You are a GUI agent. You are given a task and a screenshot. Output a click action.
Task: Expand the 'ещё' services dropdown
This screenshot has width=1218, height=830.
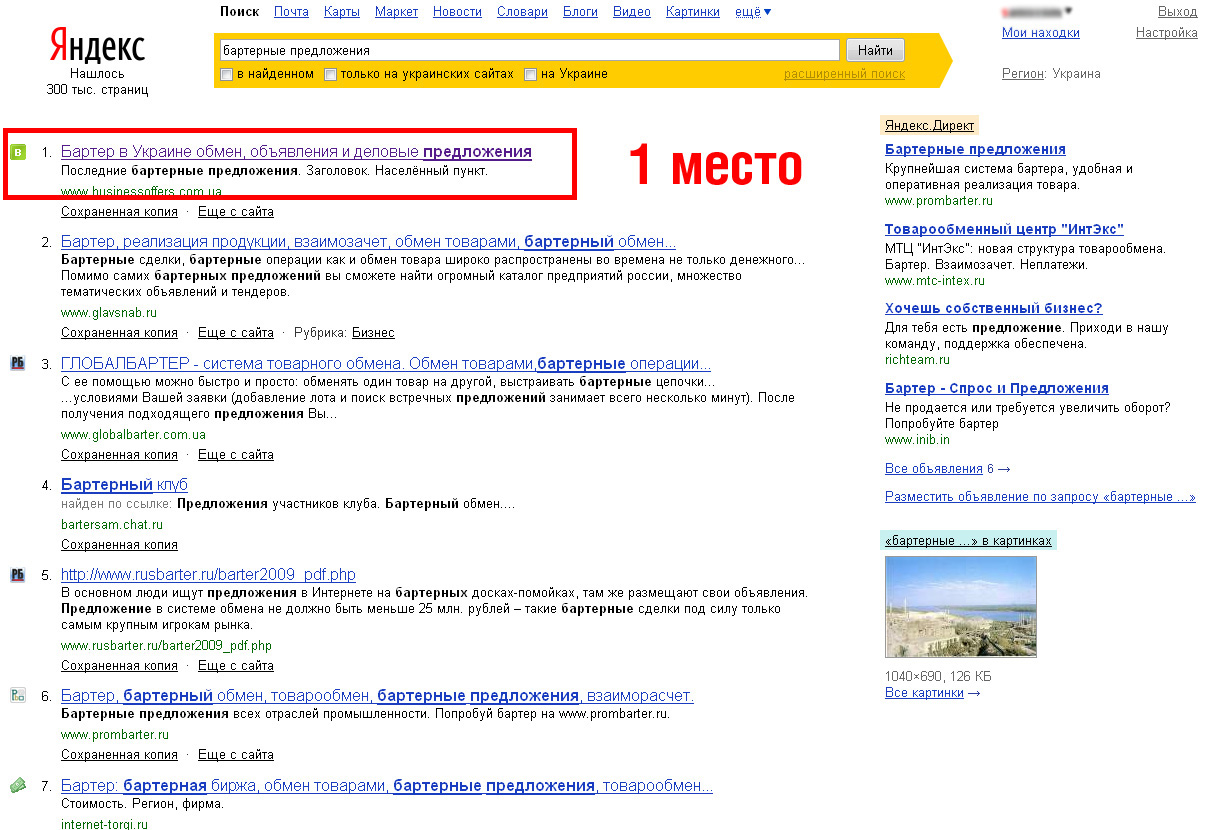point(753,12)
